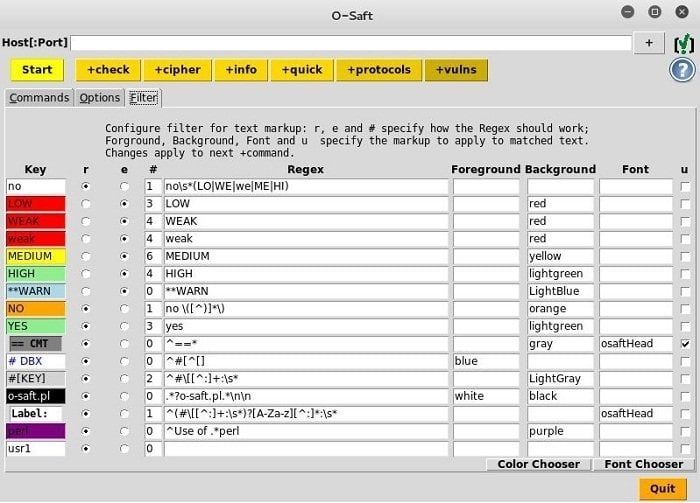Click the green checkmark O-Saft logo icon
700x503 pixels.
(x=684, y=43)
